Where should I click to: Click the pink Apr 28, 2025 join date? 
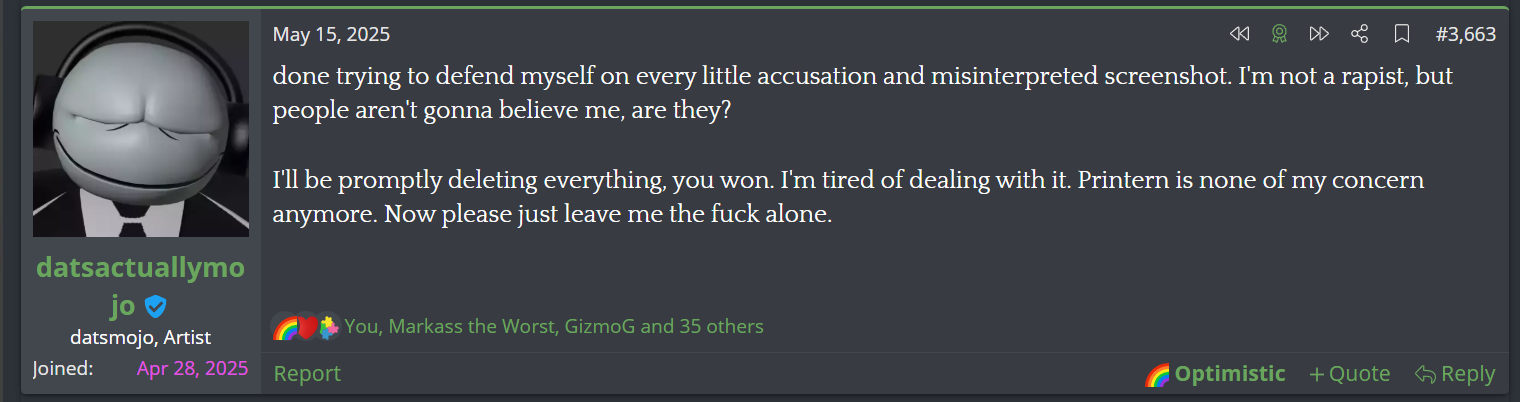(x=192, y=368)
